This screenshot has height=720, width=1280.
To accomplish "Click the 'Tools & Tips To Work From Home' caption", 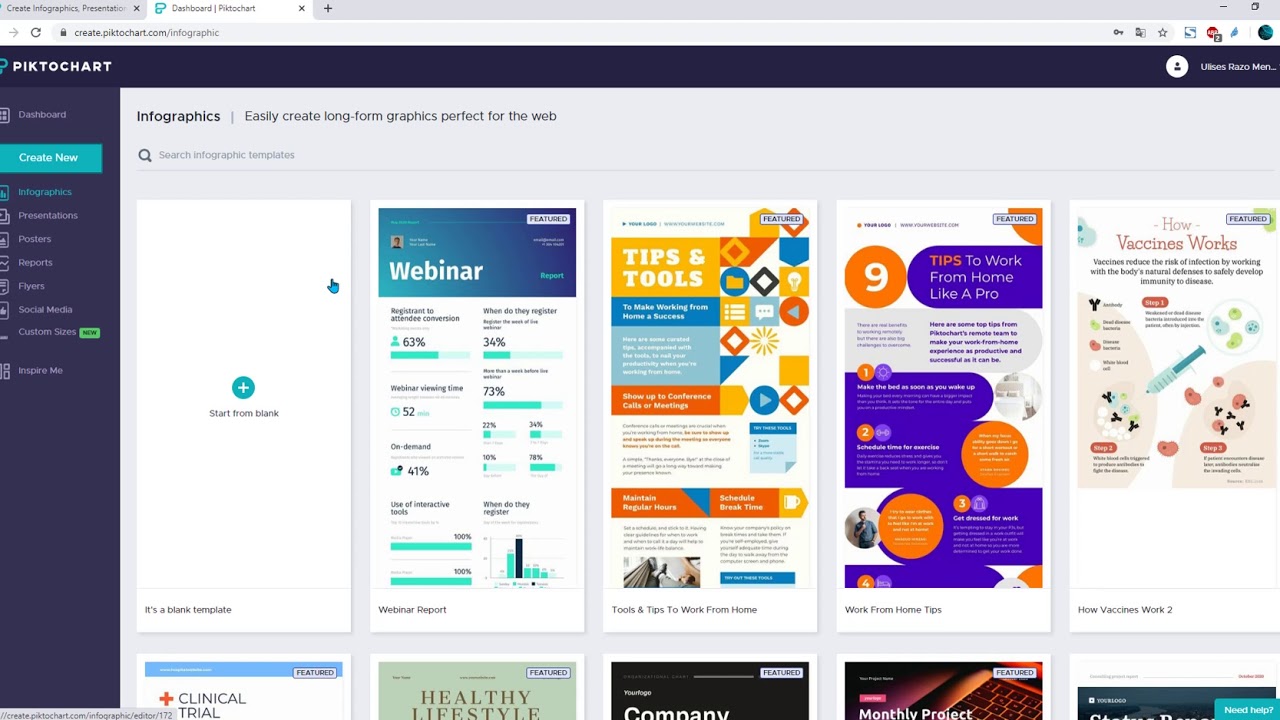I will 684,610.
